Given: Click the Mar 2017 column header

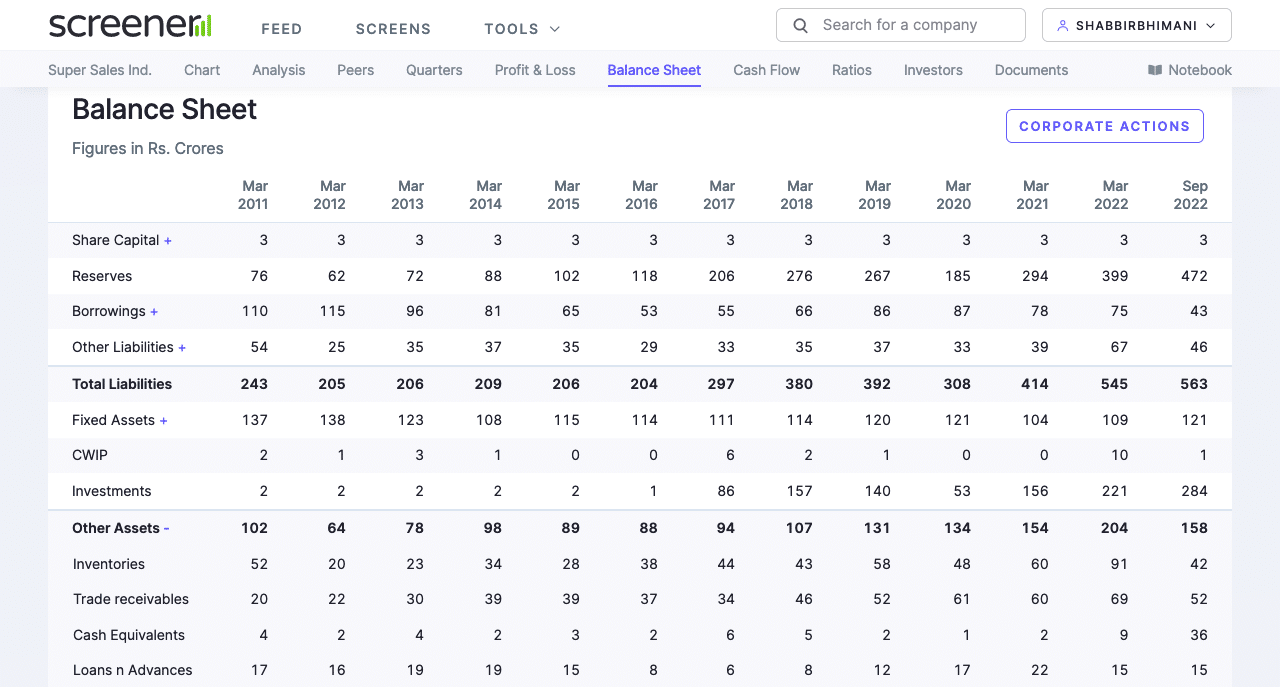Looking at the screenshot, I should [x=720, y=195].
